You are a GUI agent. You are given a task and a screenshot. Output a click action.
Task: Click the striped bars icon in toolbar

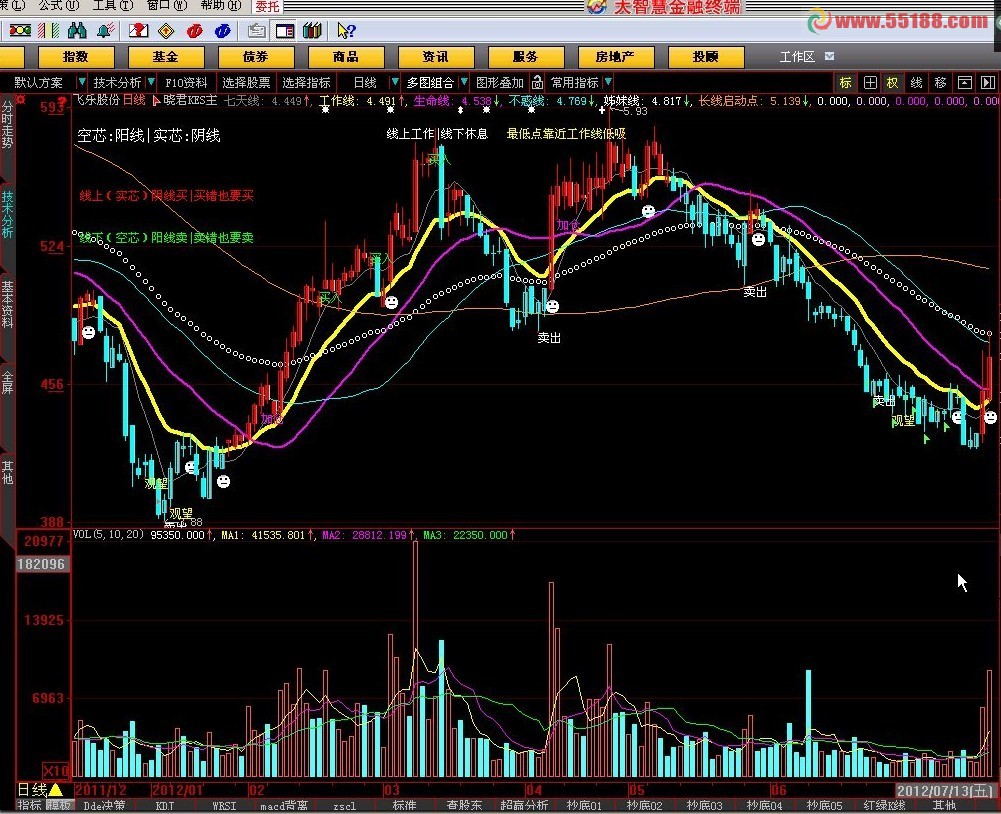pos(49,30)
